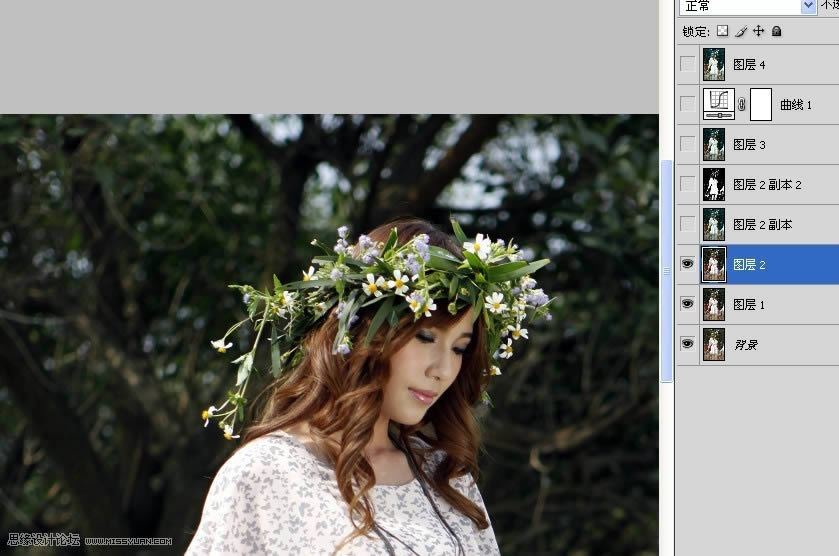The image size is (839, 556).
Task: Select the white layer mask of 曲线 1
Action: [x=761, y=104]
